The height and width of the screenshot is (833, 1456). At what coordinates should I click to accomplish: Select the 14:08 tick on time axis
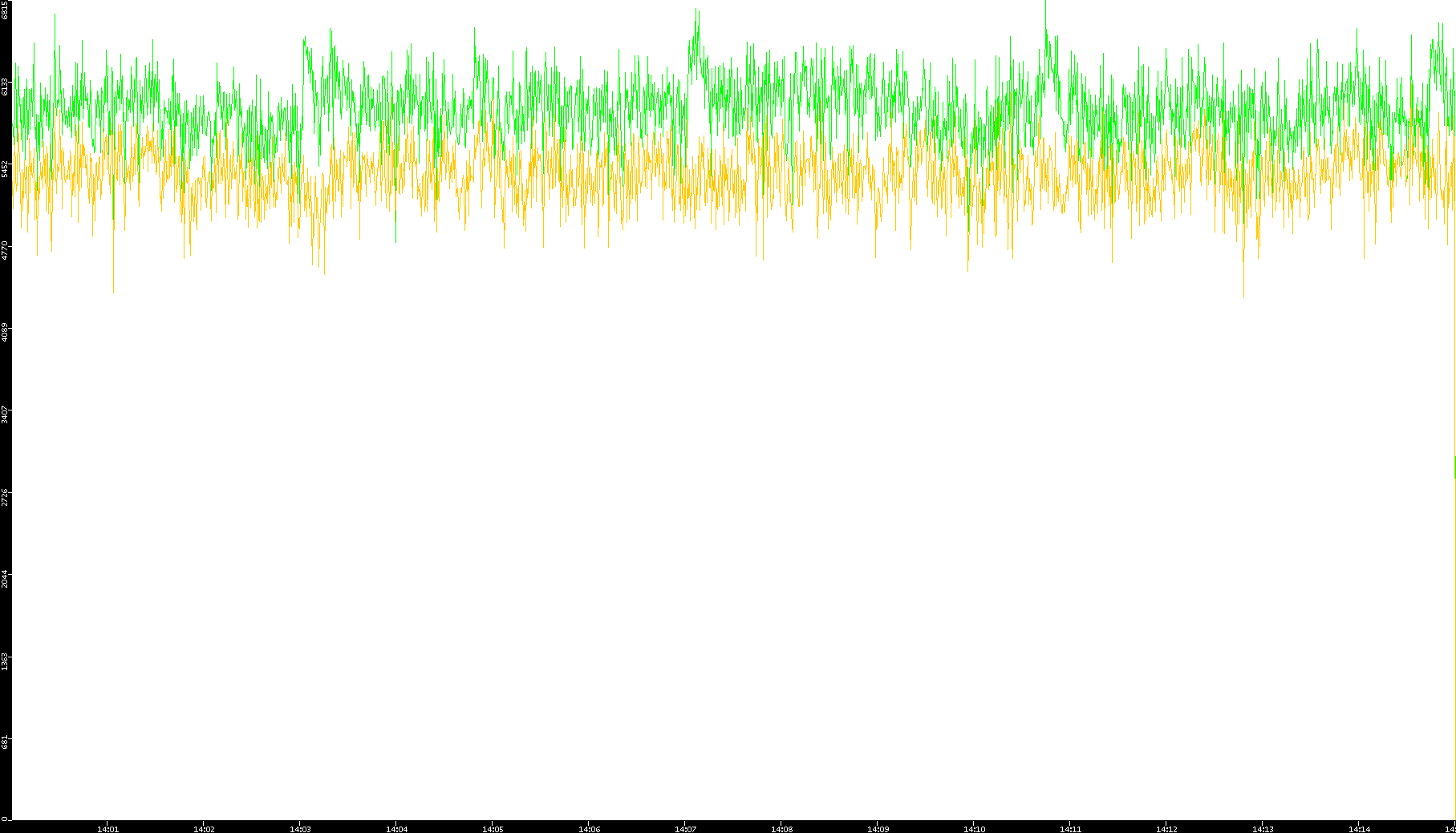pos(781,829)
